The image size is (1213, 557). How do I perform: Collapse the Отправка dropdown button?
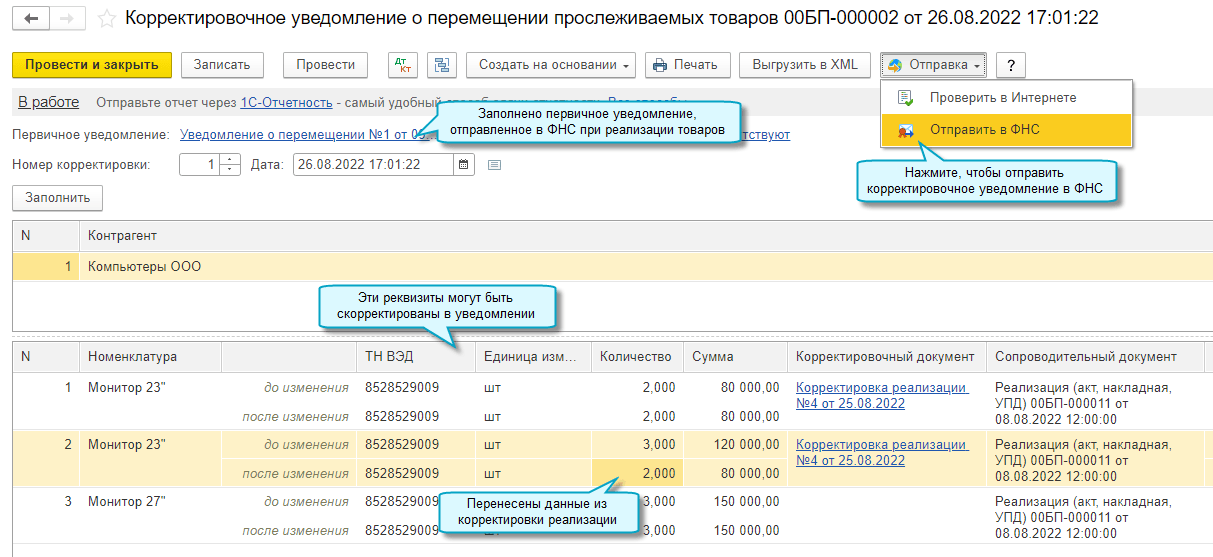coord(935,65)
